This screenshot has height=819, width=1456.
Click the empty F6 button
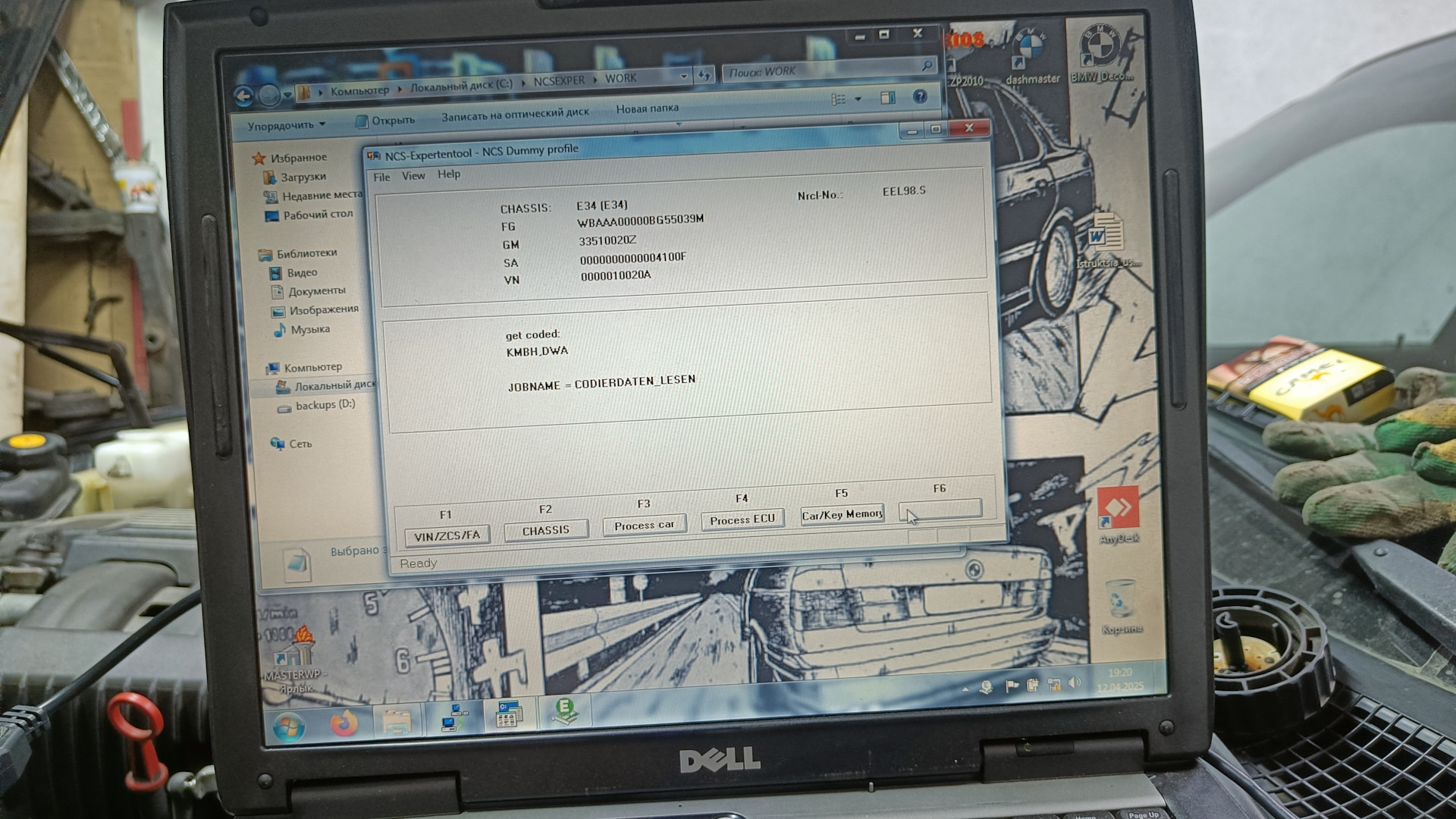click(940, 509)
